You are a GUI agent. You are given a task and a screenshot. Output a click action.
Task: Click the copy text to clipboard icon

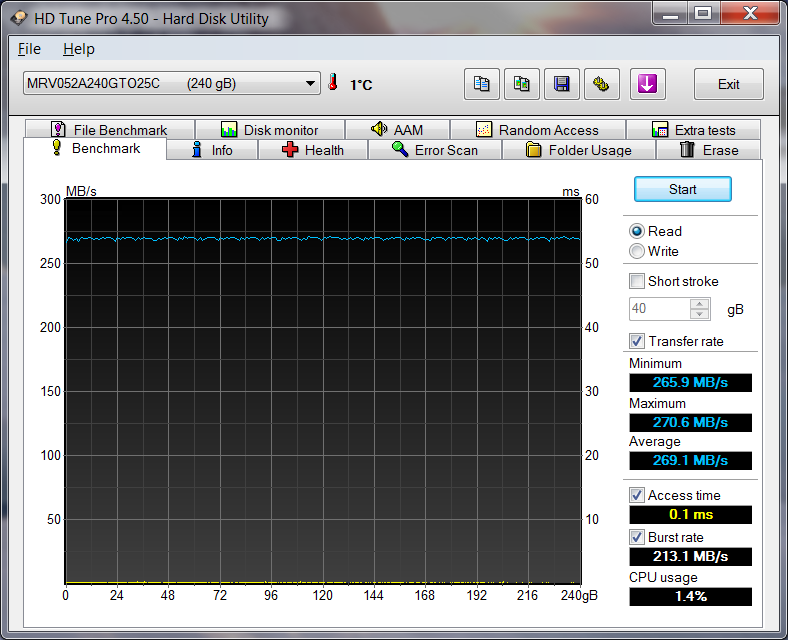coord(482,84)
